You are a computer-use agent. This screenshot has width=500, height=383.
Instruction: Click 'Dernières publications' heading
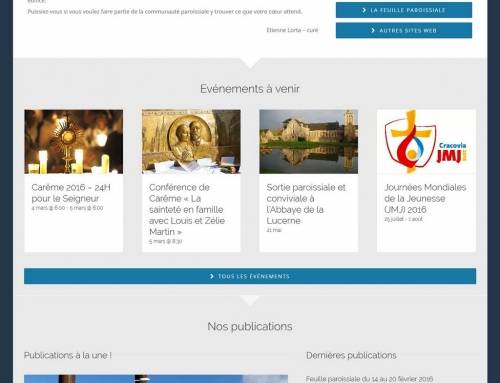pos(351,355)
